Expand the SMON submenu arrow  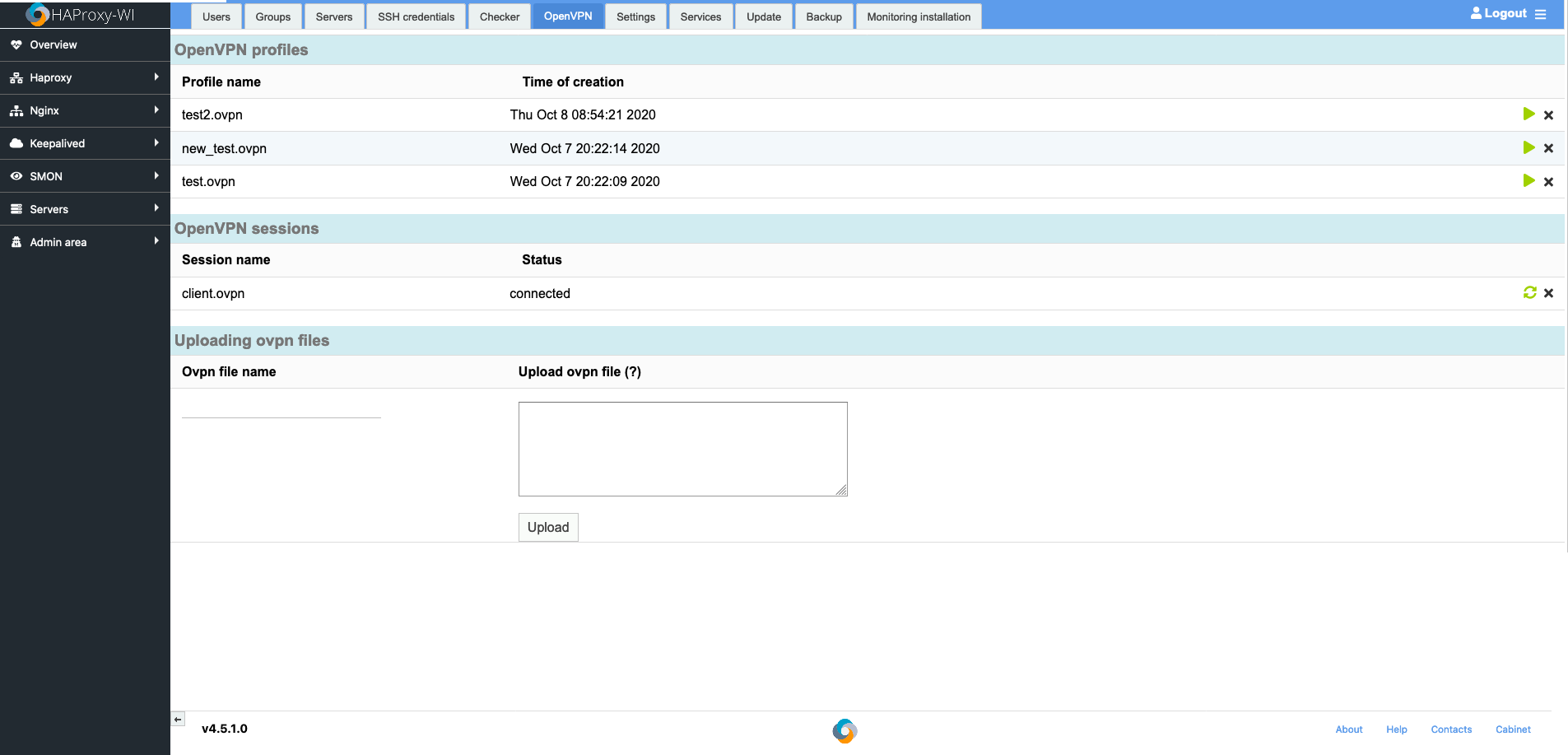[156, 175]
